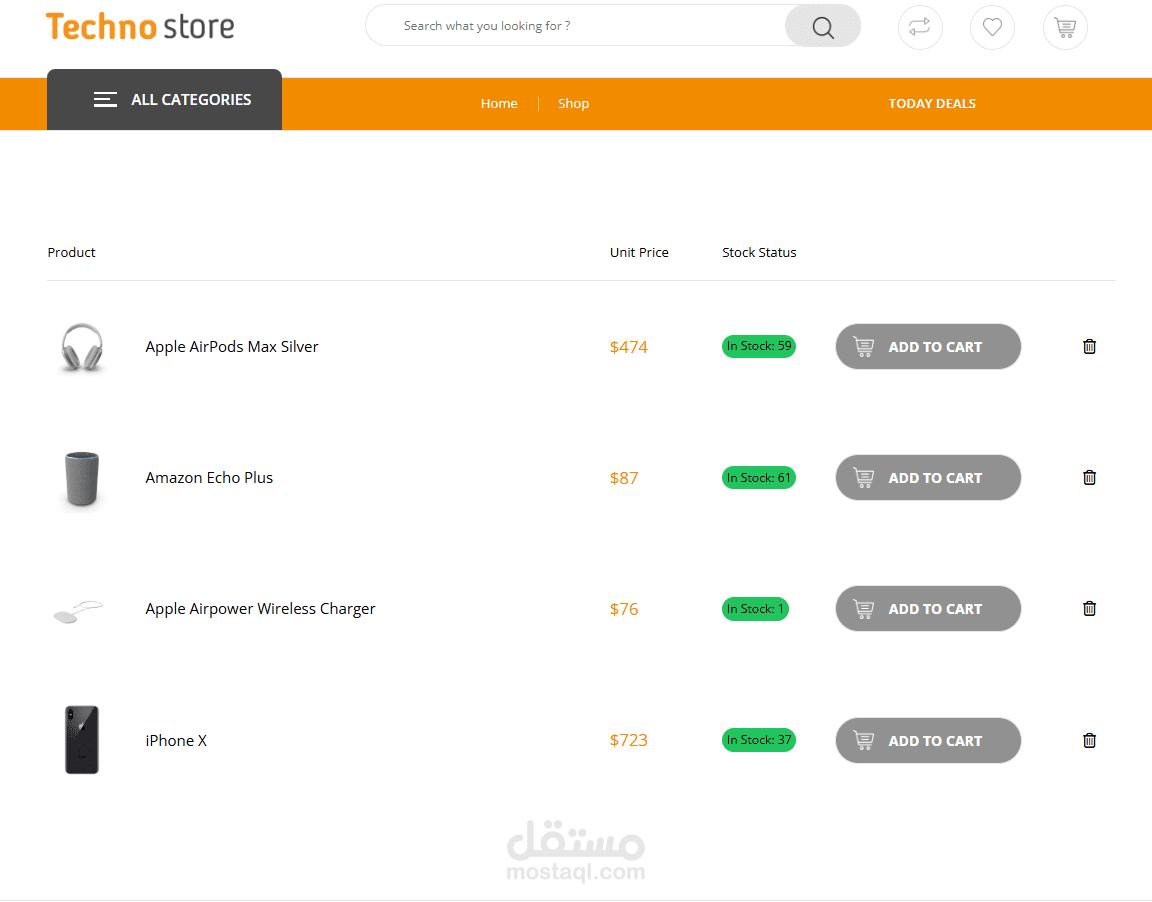Add Apple AirPods Max Silver to cart
Image resolution: width=1152 pixels, height=902 pixels.
(x=928, y=347)
